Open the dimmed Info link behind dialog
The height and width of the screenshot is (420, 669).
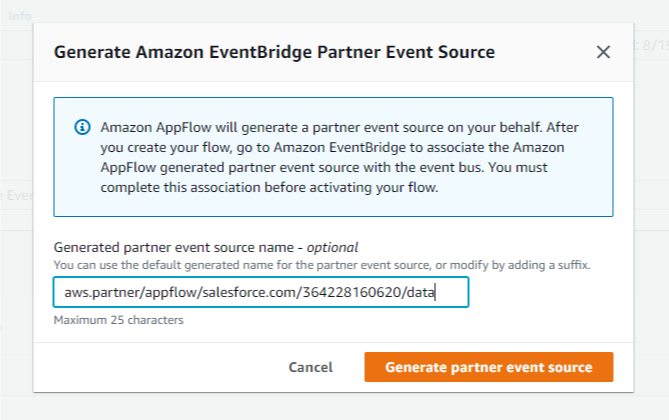20,17
